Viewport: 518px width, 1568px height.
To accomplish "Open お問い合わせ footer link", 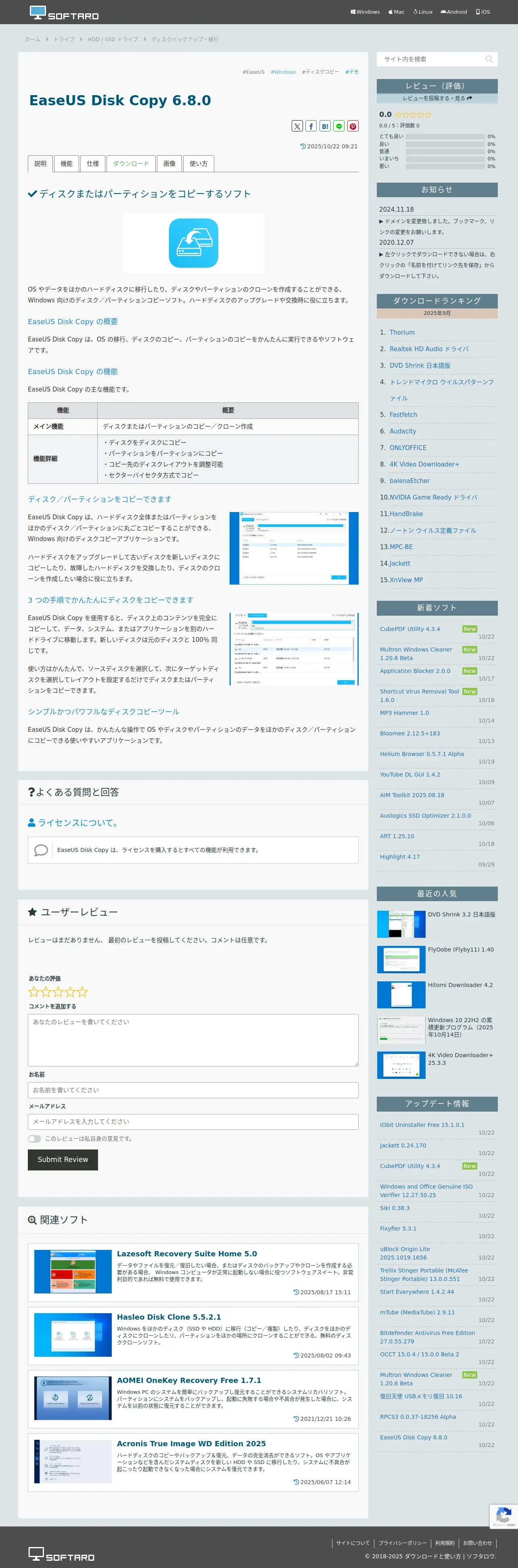I will (477, 1543).
